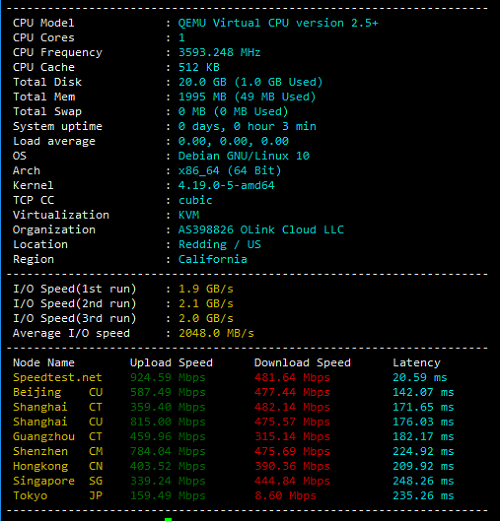Click the California region value
Screen dimensions: 500x521
pos(213,259)
